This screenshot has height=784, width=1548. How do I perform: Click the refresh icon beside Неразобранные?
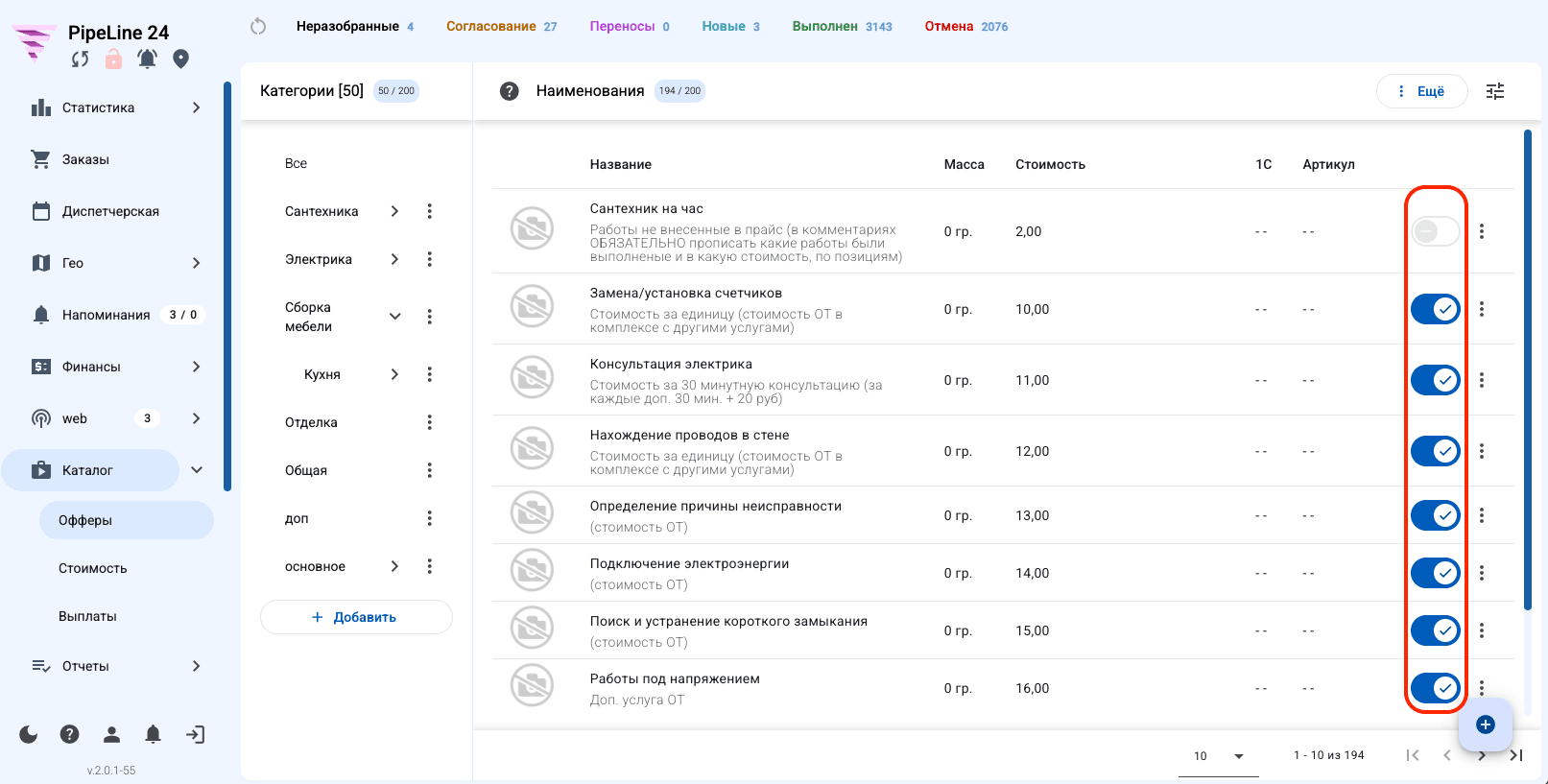pyautogui.click(x=258, y=26)
